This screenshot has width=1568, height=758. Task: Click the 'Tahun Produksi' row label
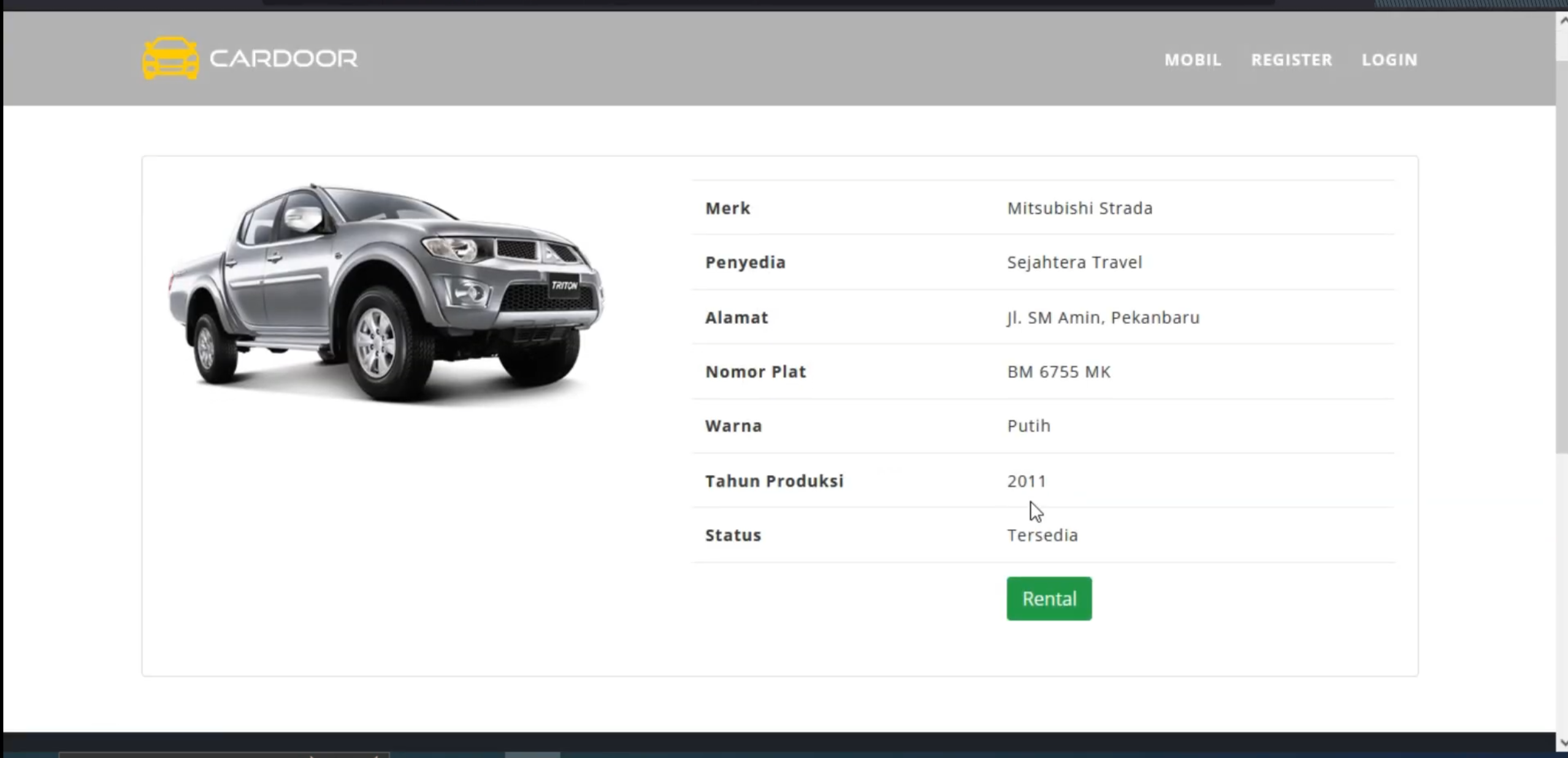coord(774,481)
